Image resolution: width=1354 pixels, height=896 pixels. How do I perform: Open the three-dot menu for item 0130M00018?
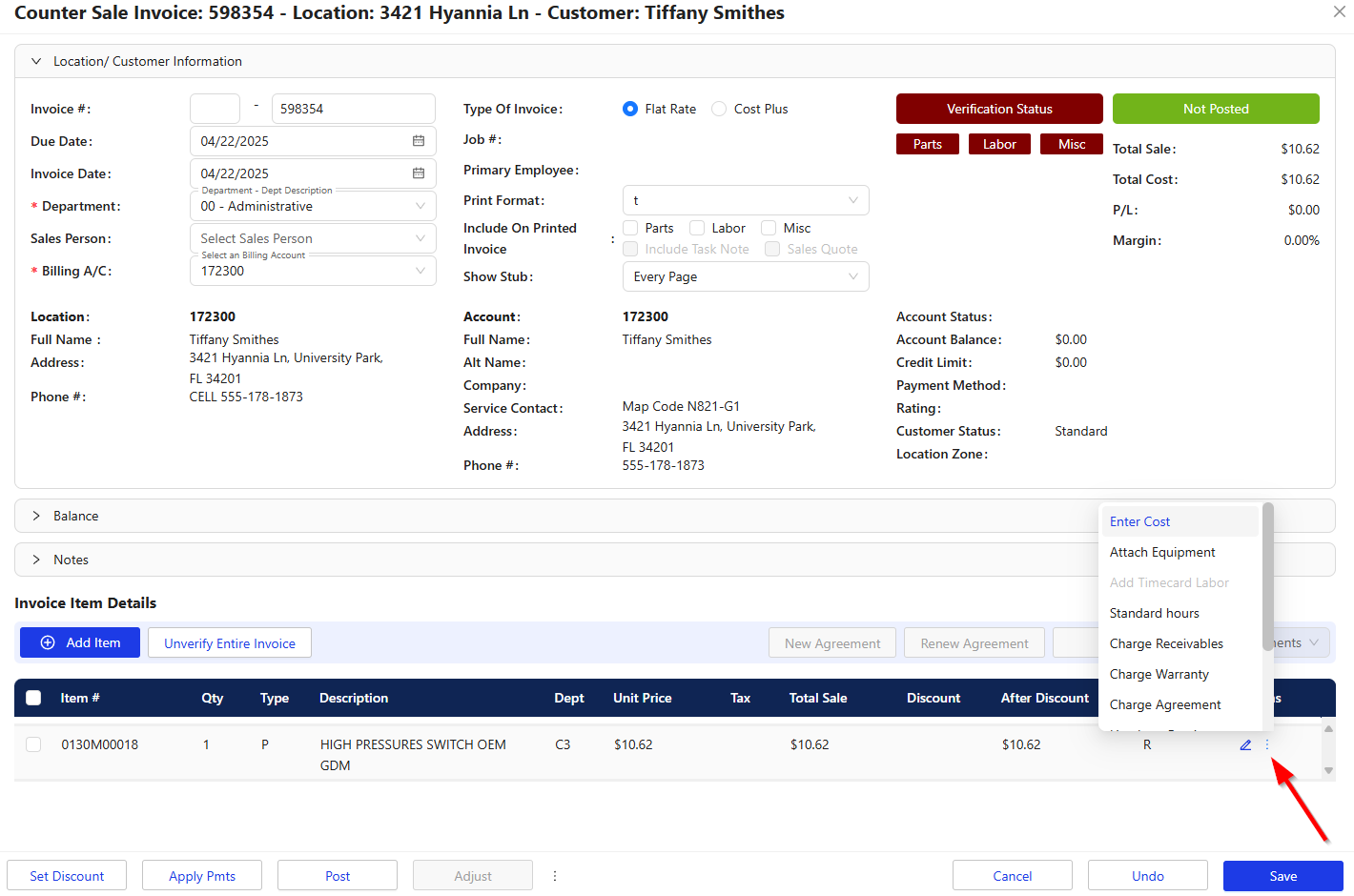1267,744
